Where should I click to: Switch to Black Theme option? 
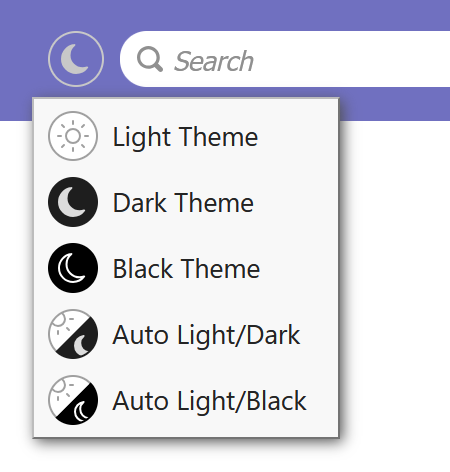pyautogui.click(x=186, y=268)
